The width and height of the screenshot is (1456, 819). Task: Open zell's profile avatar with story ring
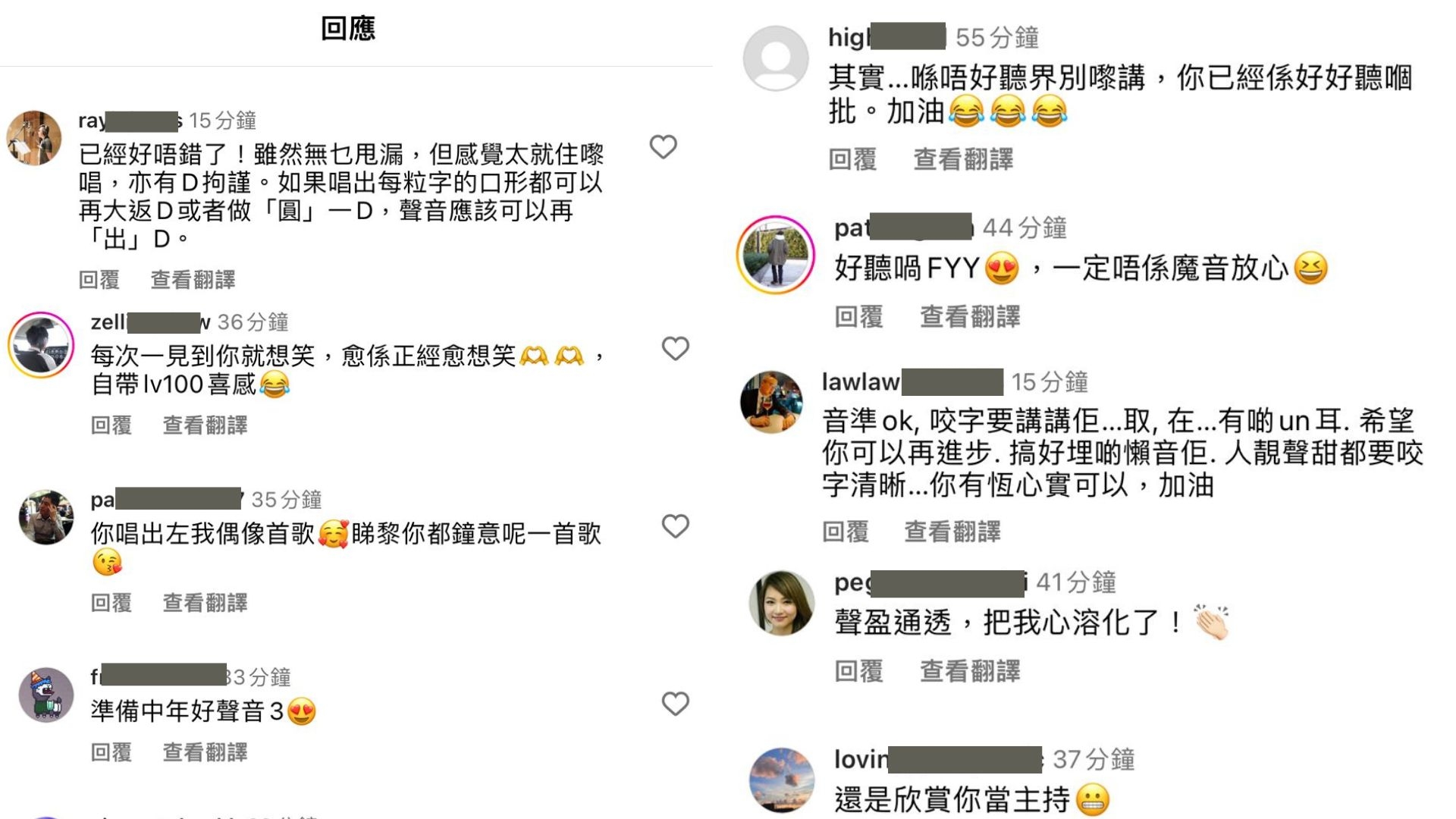point(41,344)
